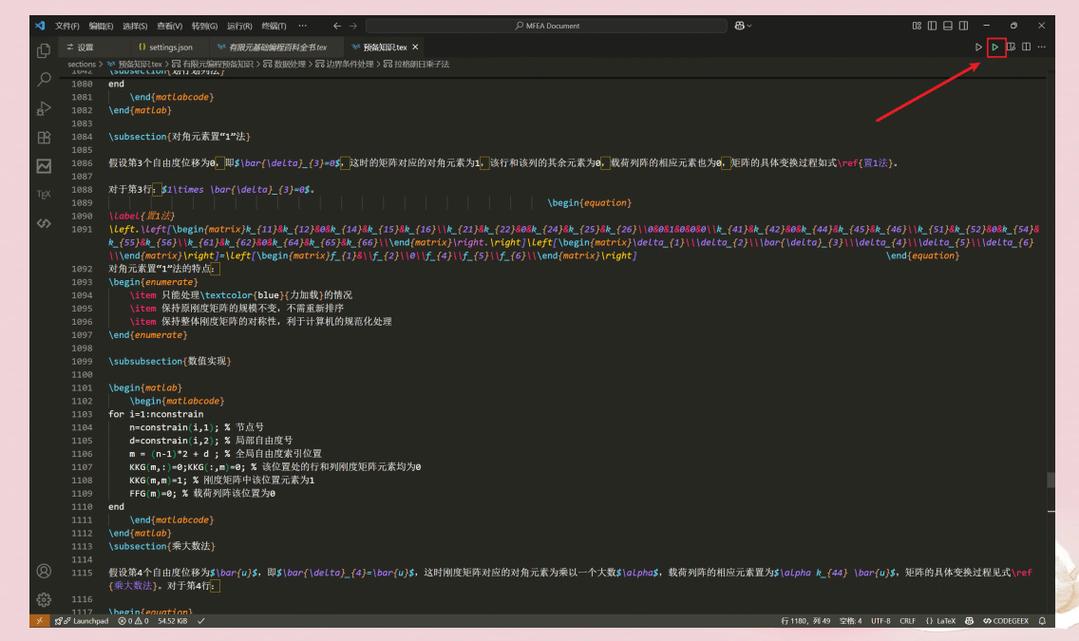Click the \subsection{乘大数法} line of code

click(x=162, y=547)
